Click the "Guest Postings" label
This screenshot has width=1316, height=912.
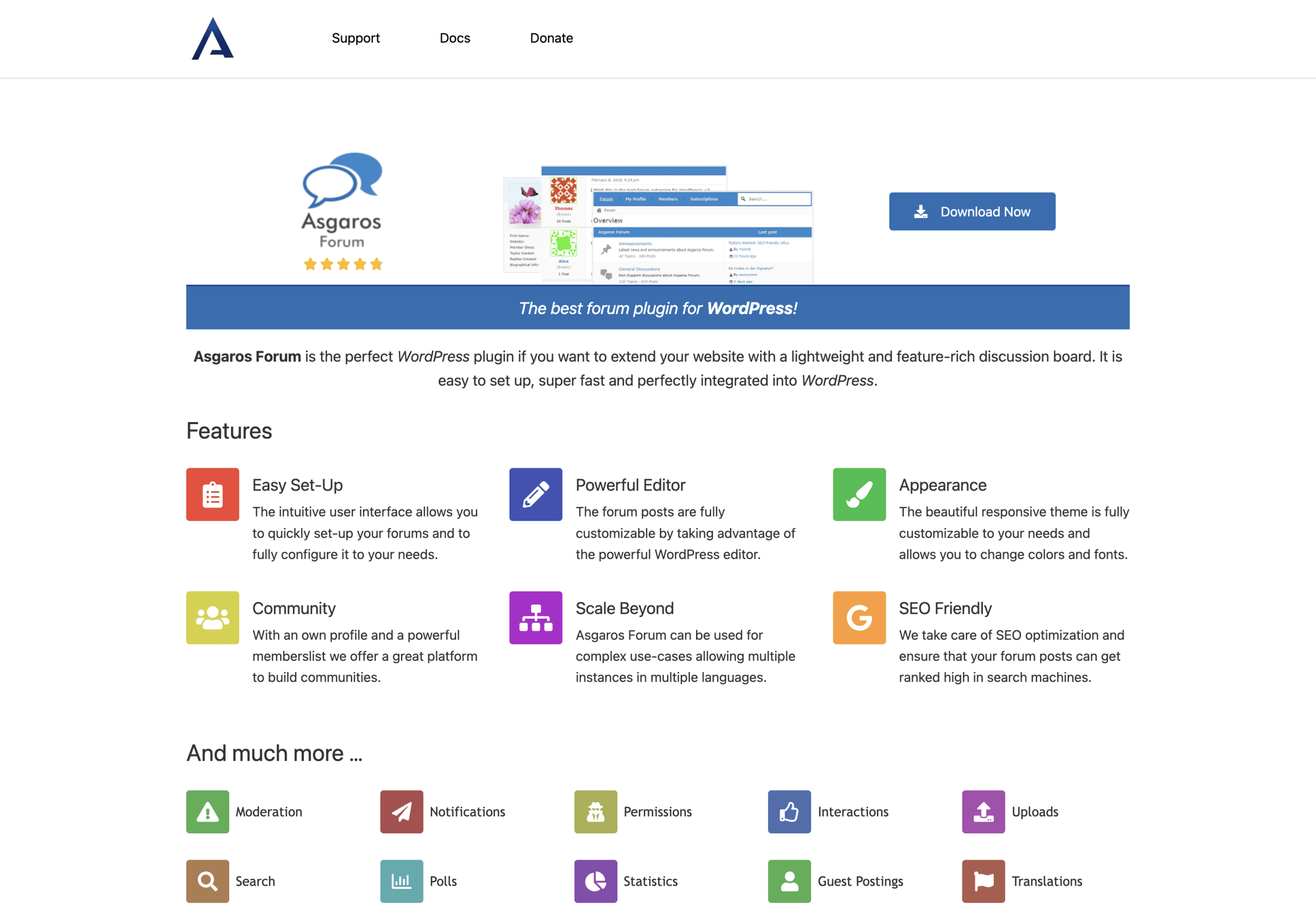(x=861, y=882)
